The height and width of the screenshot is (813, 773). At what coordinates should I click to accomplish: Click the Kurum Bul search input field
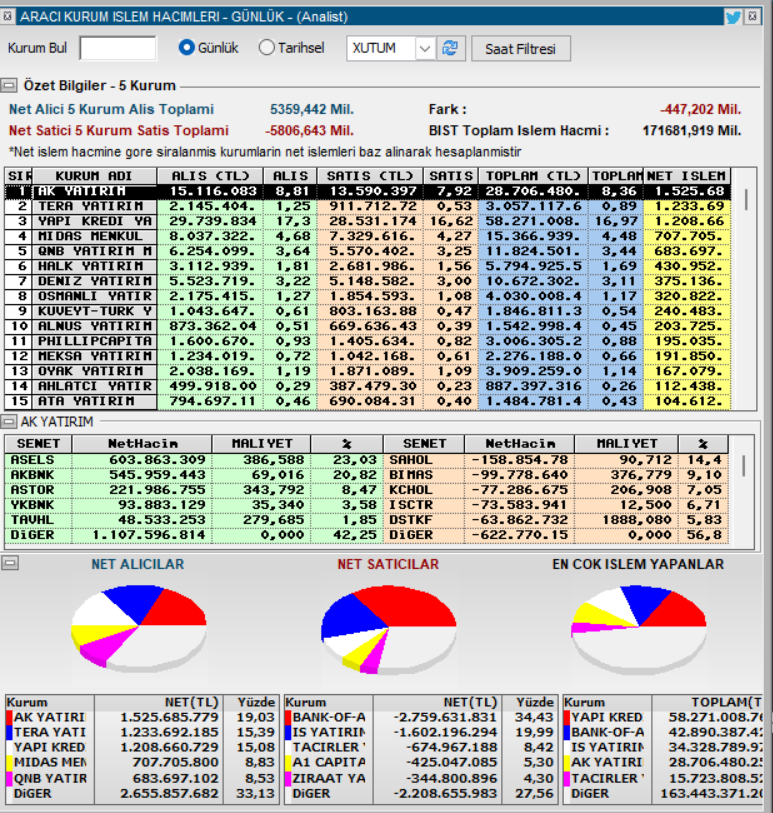pyautogui.click(x=118, y=48)
